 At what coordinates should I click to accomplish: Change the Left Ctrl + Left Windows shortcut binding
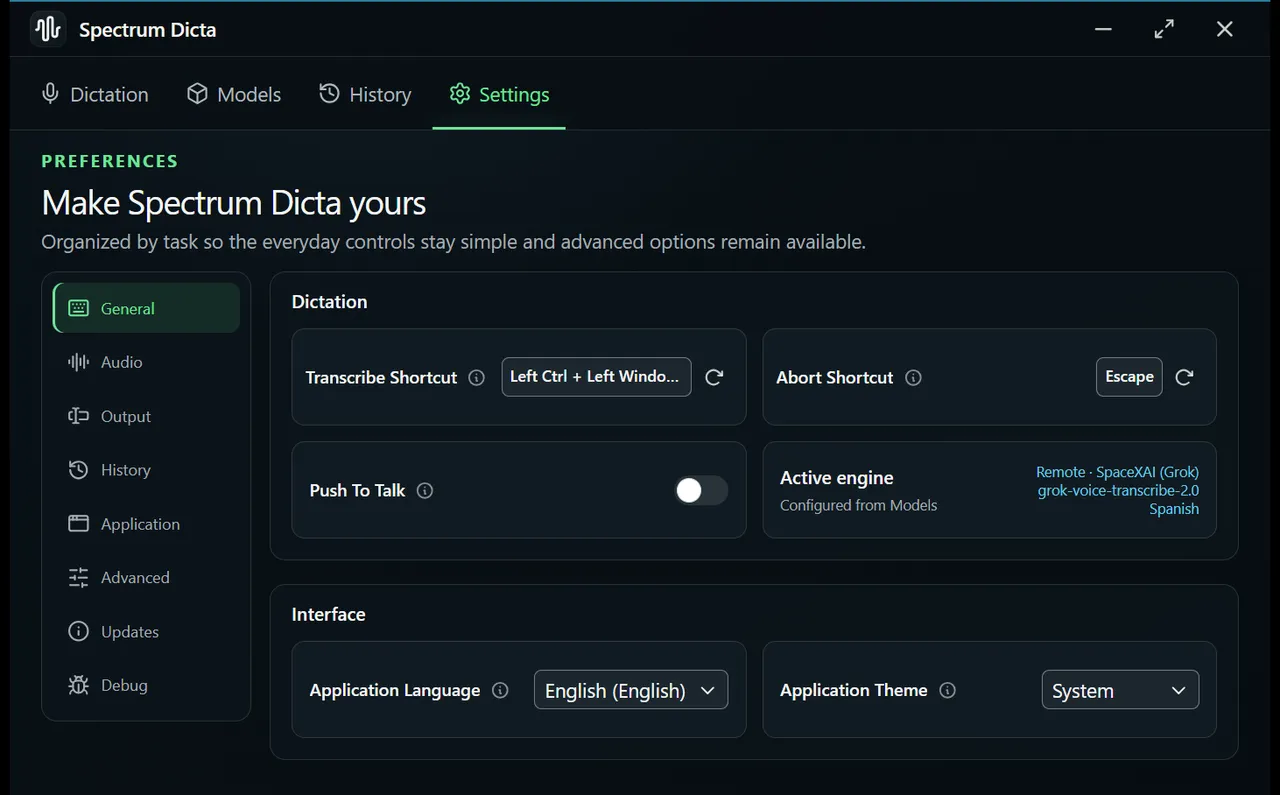tap(596, 377)
